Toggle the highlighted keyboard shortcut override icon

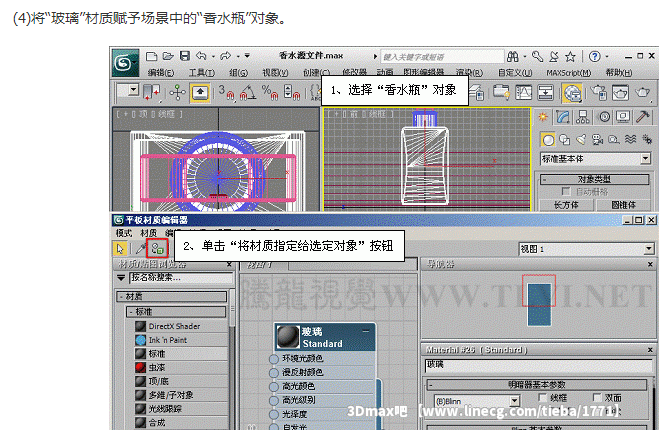pyautogui.click(x=200, y=92)
